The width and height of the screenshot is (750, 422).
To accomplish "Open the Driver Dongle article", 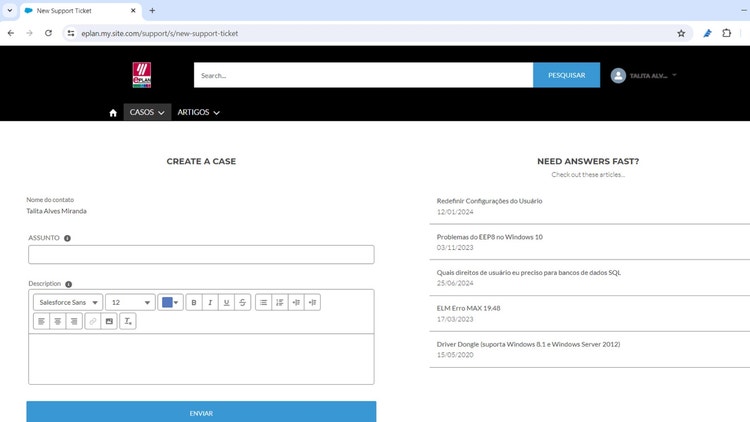I will point(528,344).
